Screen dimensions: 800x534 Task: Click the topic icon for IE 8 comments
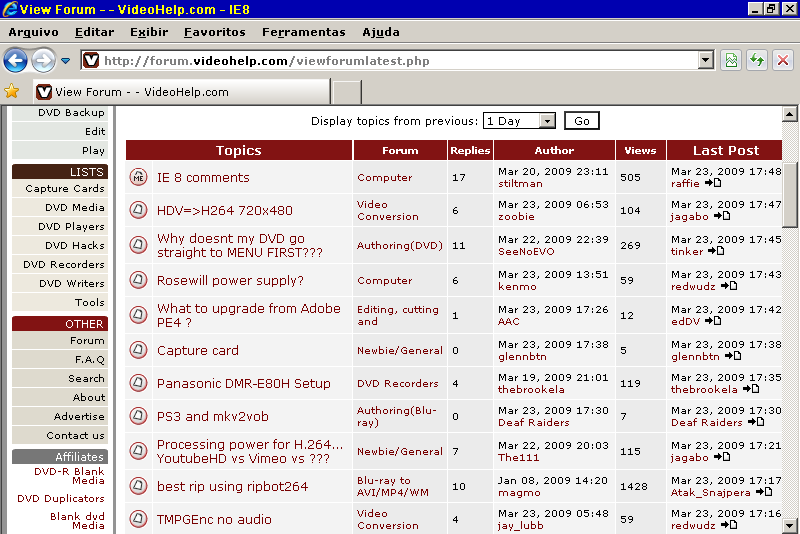tap(138, 177)
